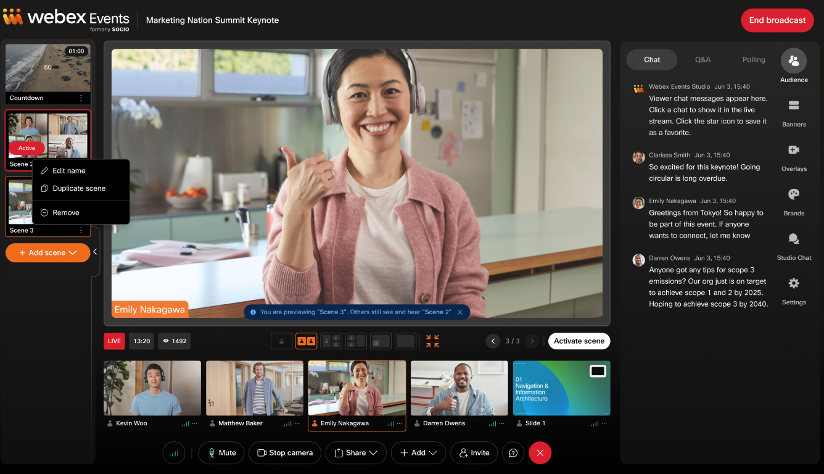Screen dimensions: 824x474
Task: Open the help chat bubble button
Action: point(513,453)
